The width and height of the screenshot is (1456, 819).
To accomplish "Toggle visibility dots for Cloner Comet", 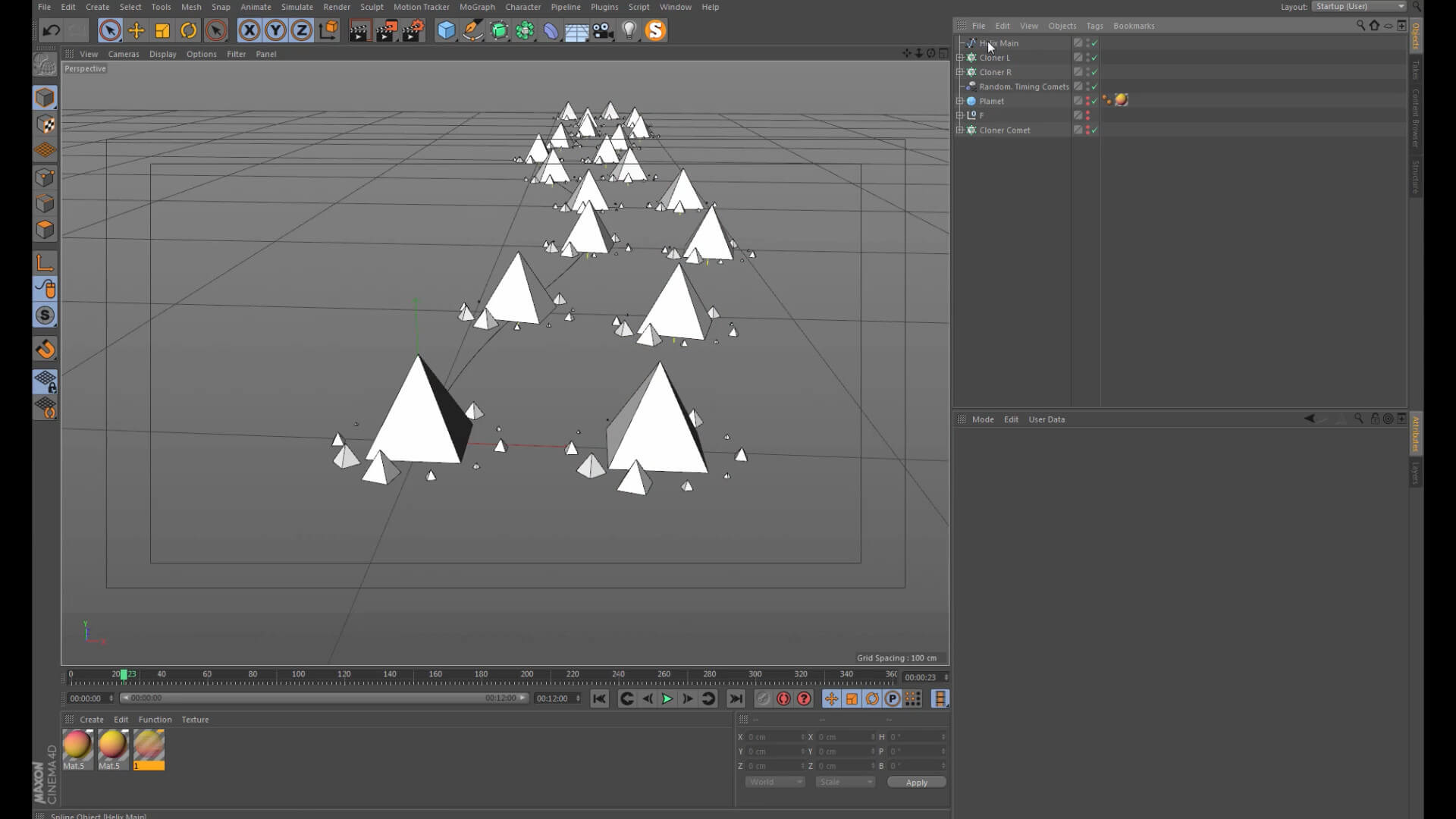I will pos(1087,130).
